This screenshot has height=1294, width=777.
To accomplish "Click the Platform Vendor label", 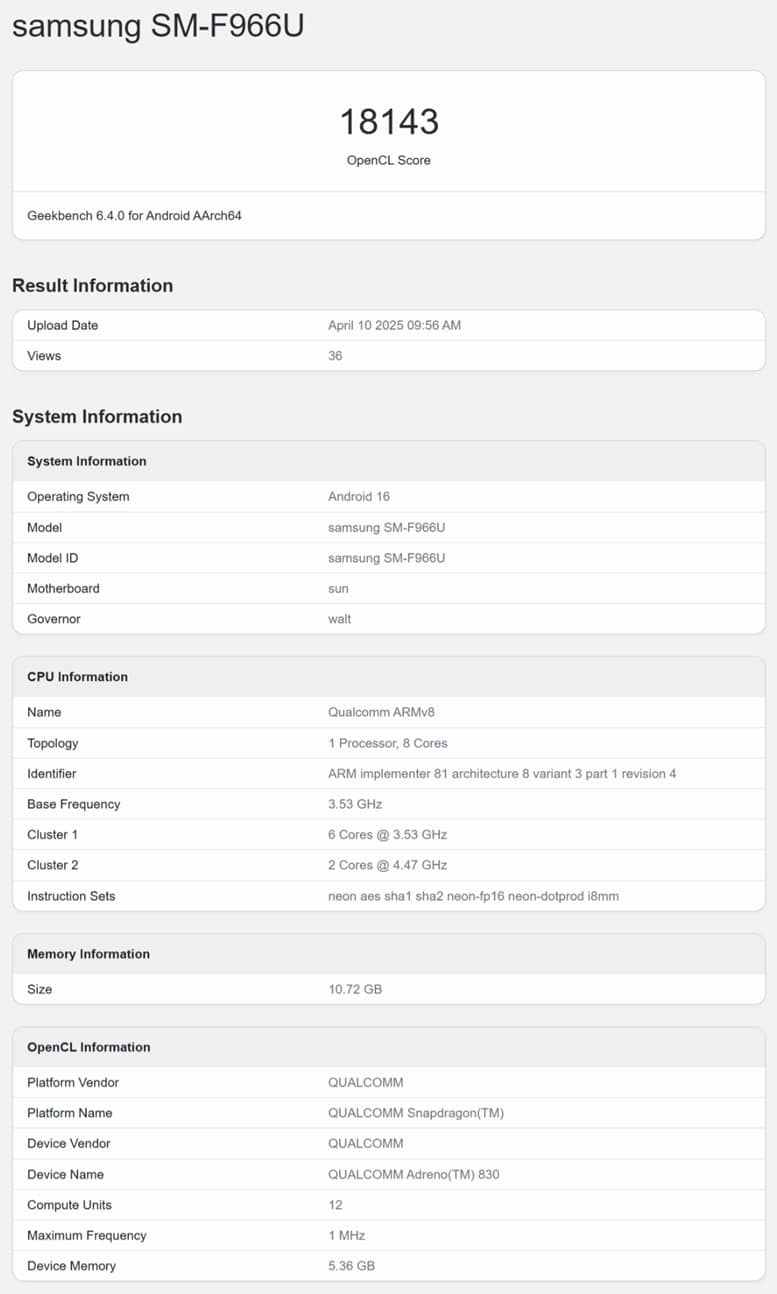I will pyautogui.click(x=73, y=1082).
